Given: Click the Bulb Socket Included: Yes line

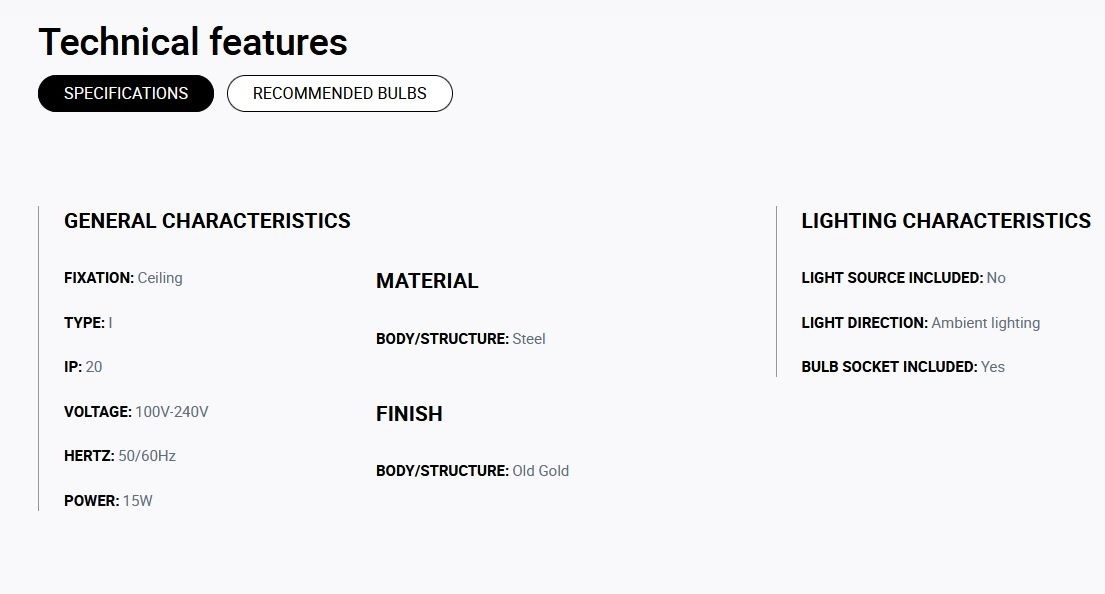Looking at the screenshot, I should tap(903, 367).
